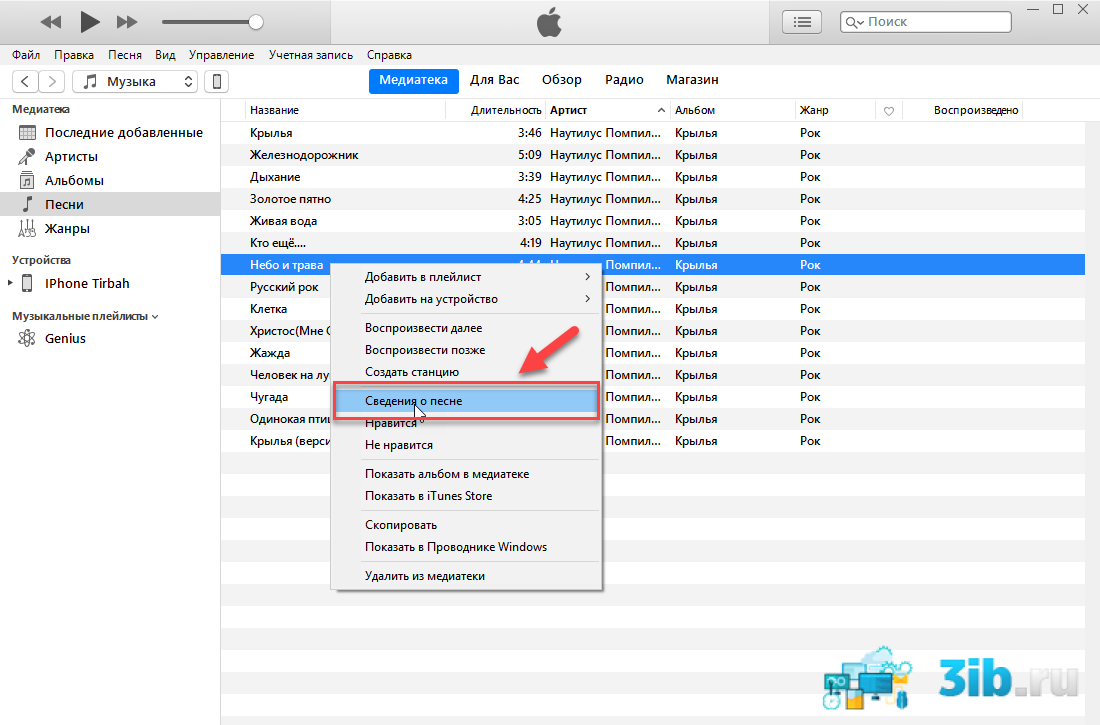
Task: Sort by the Название column header
Action: coord(345,110)
